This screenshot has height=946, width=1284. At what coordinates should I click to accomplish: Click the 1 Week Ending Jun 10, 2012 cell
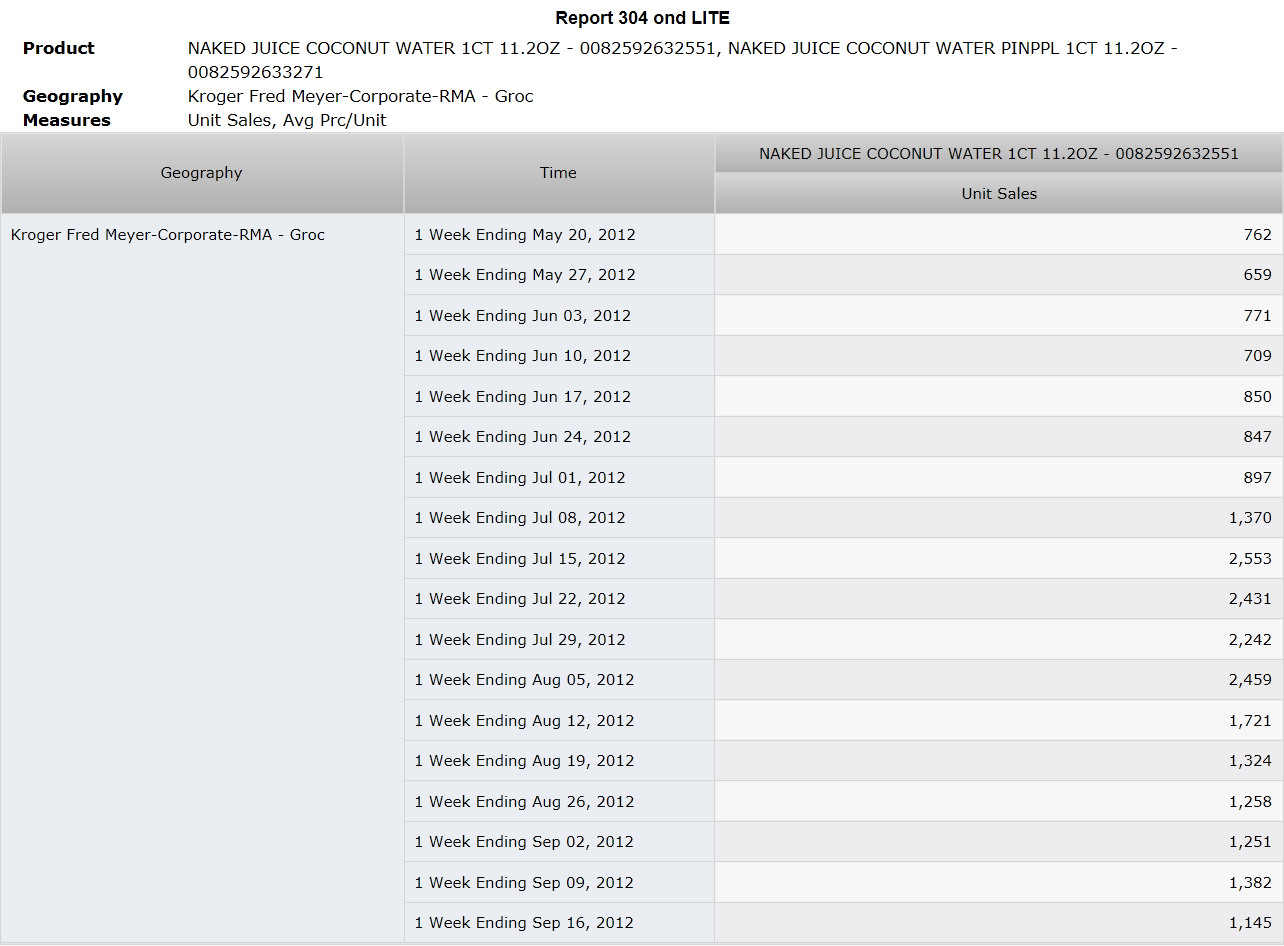(559, 356)
